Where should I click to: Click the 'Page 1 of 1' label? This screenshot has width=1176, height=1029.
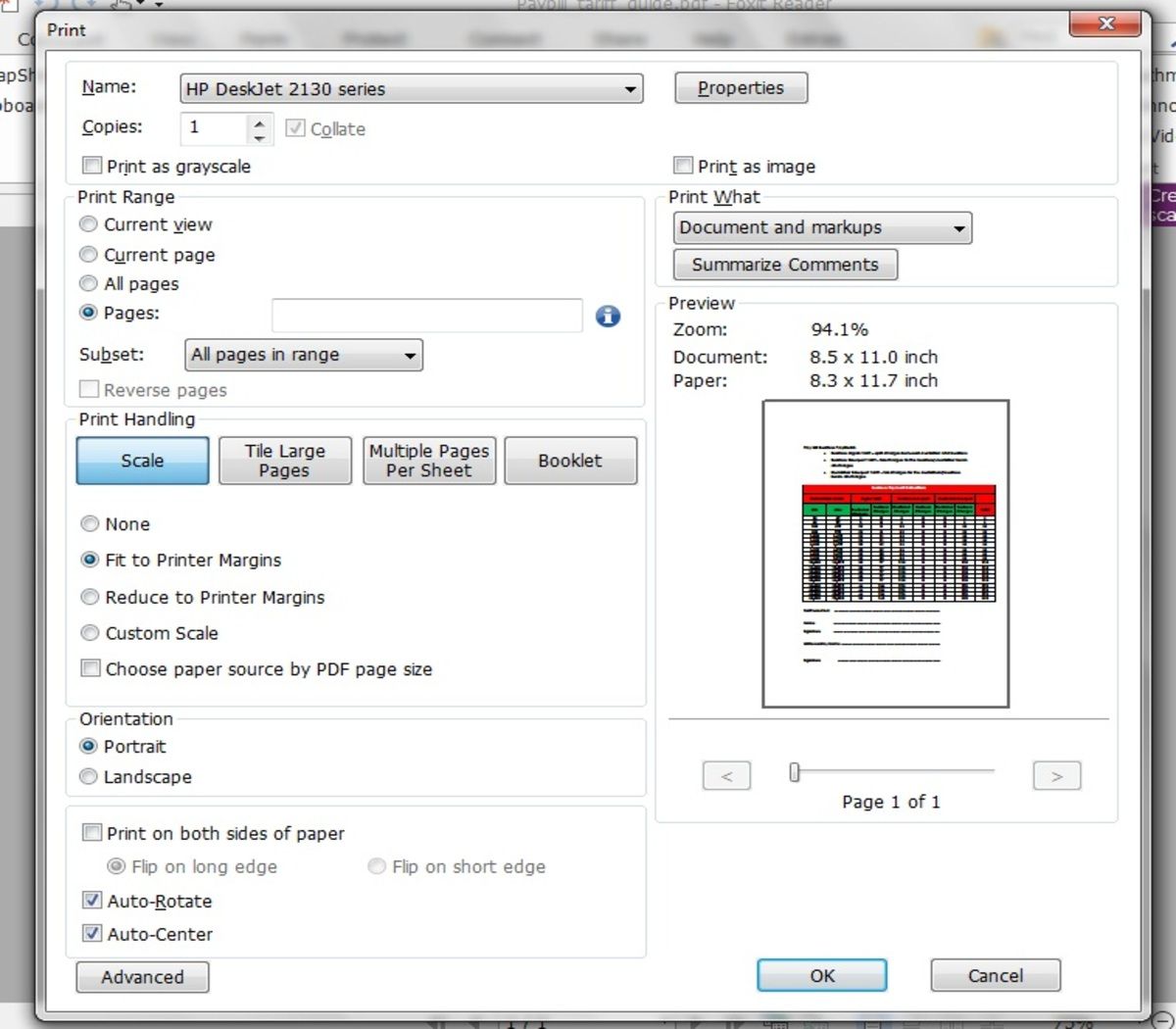coord(891,802)
